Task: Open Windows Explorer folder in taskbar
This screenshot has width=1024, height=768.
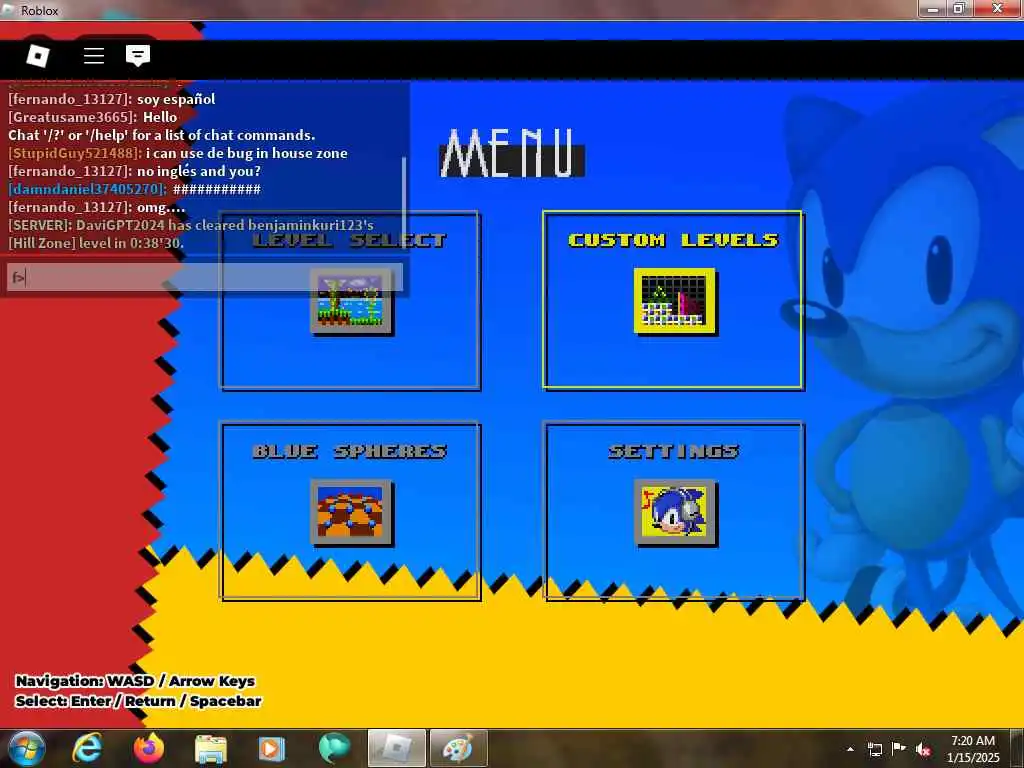Action: [210, 748]
